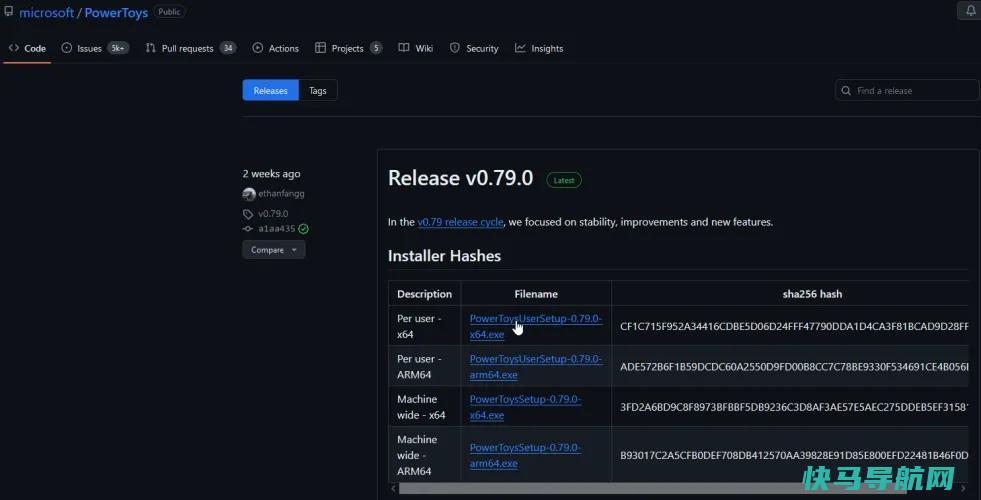Click the PowerToys repository name link

pyautogui.click(x=116, y=13)
